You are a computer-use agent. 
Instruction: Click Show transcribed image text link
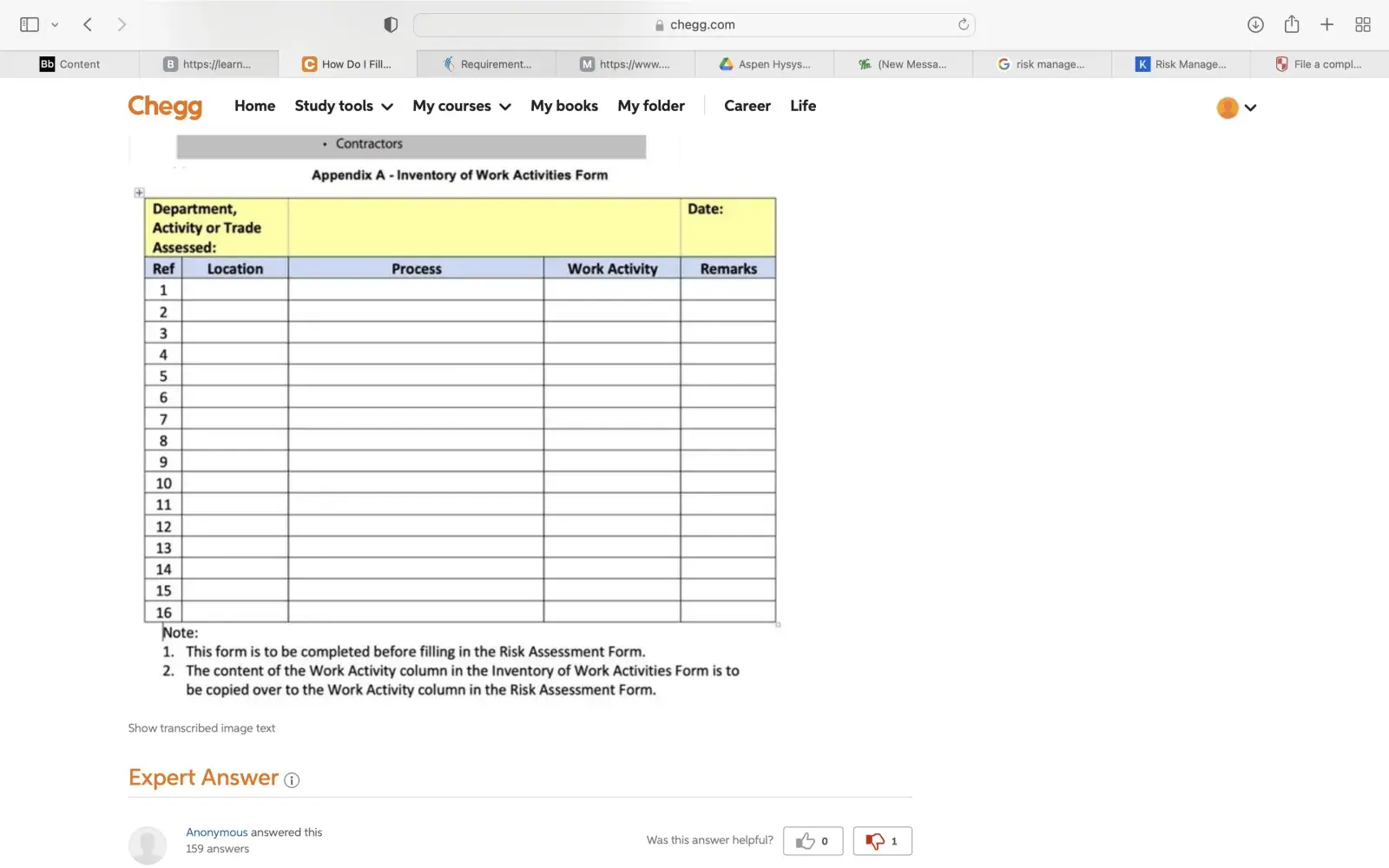tap(201, 728)
